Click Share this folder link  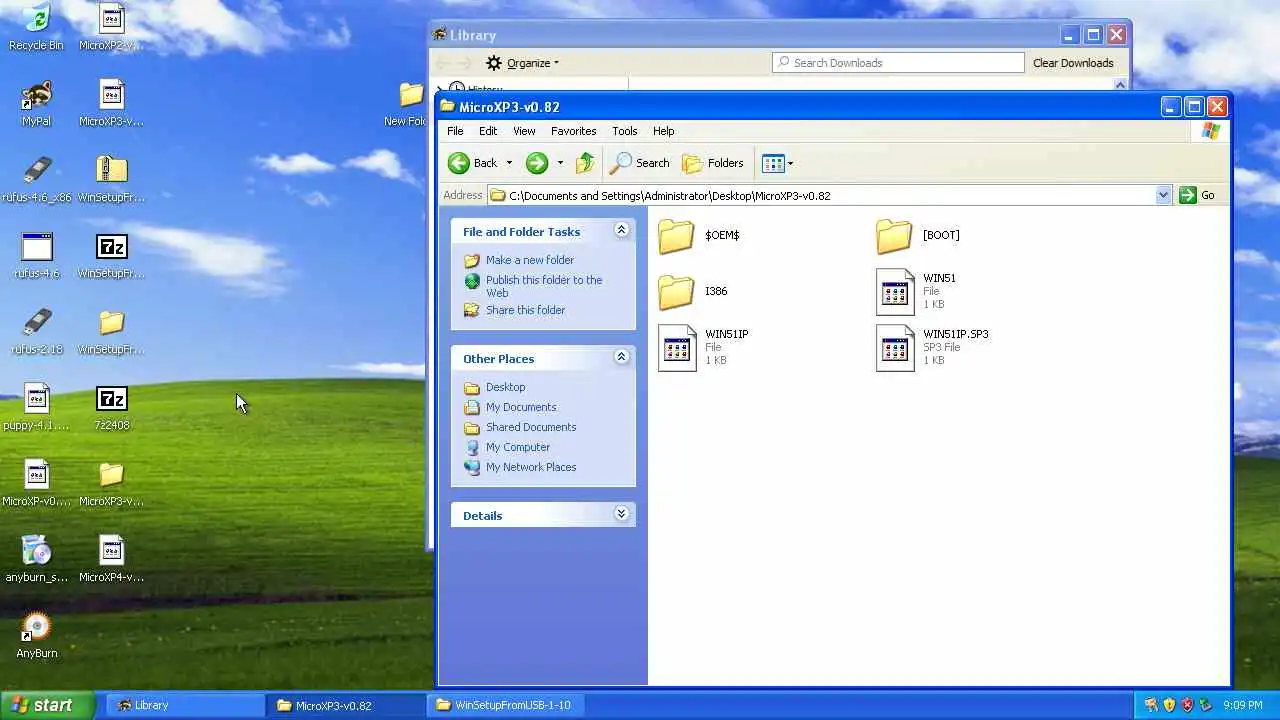click(x=525, y=310)
